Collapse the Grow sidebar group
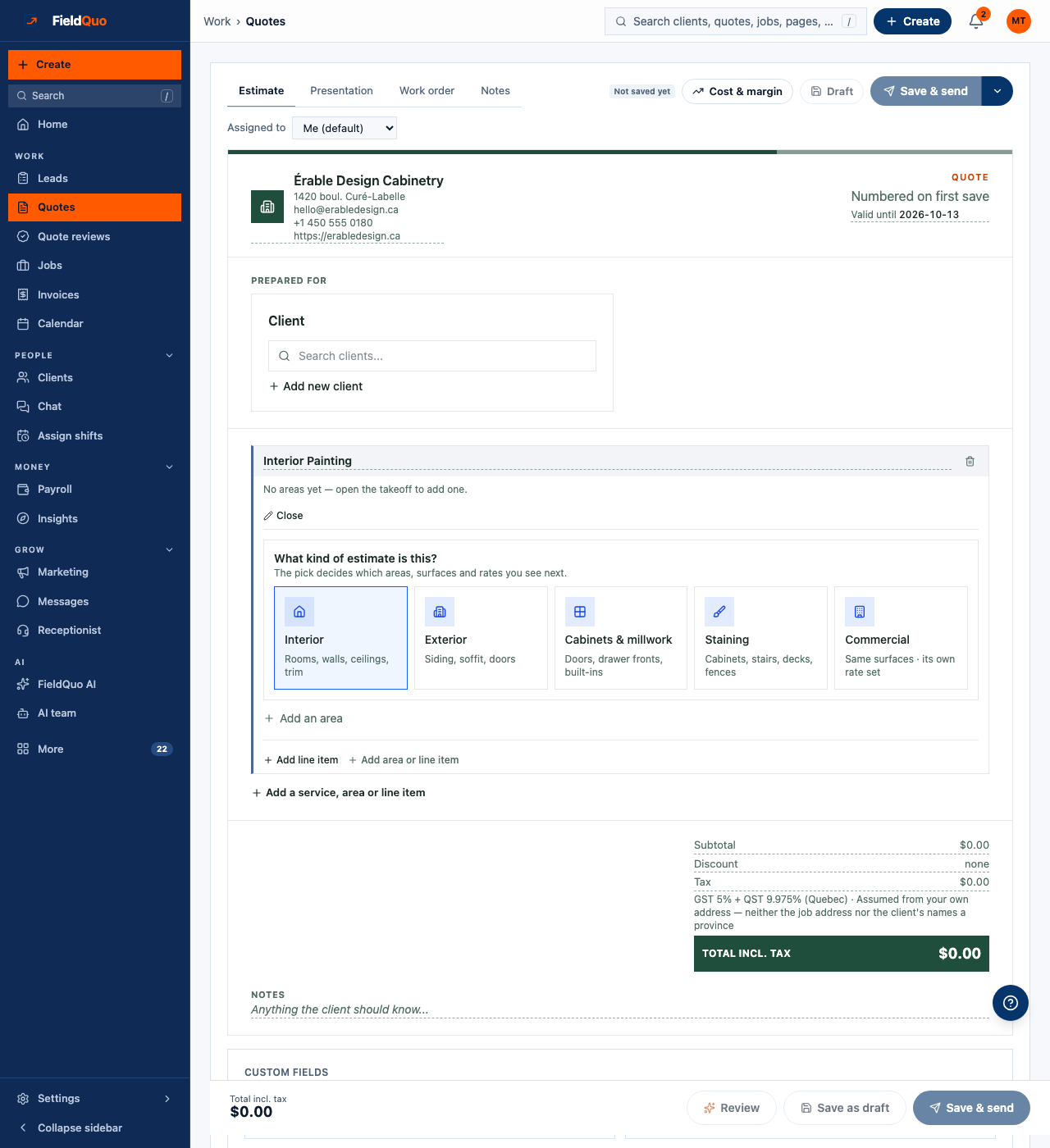This screenshot has width=1050, height=1148. (170, 550)
